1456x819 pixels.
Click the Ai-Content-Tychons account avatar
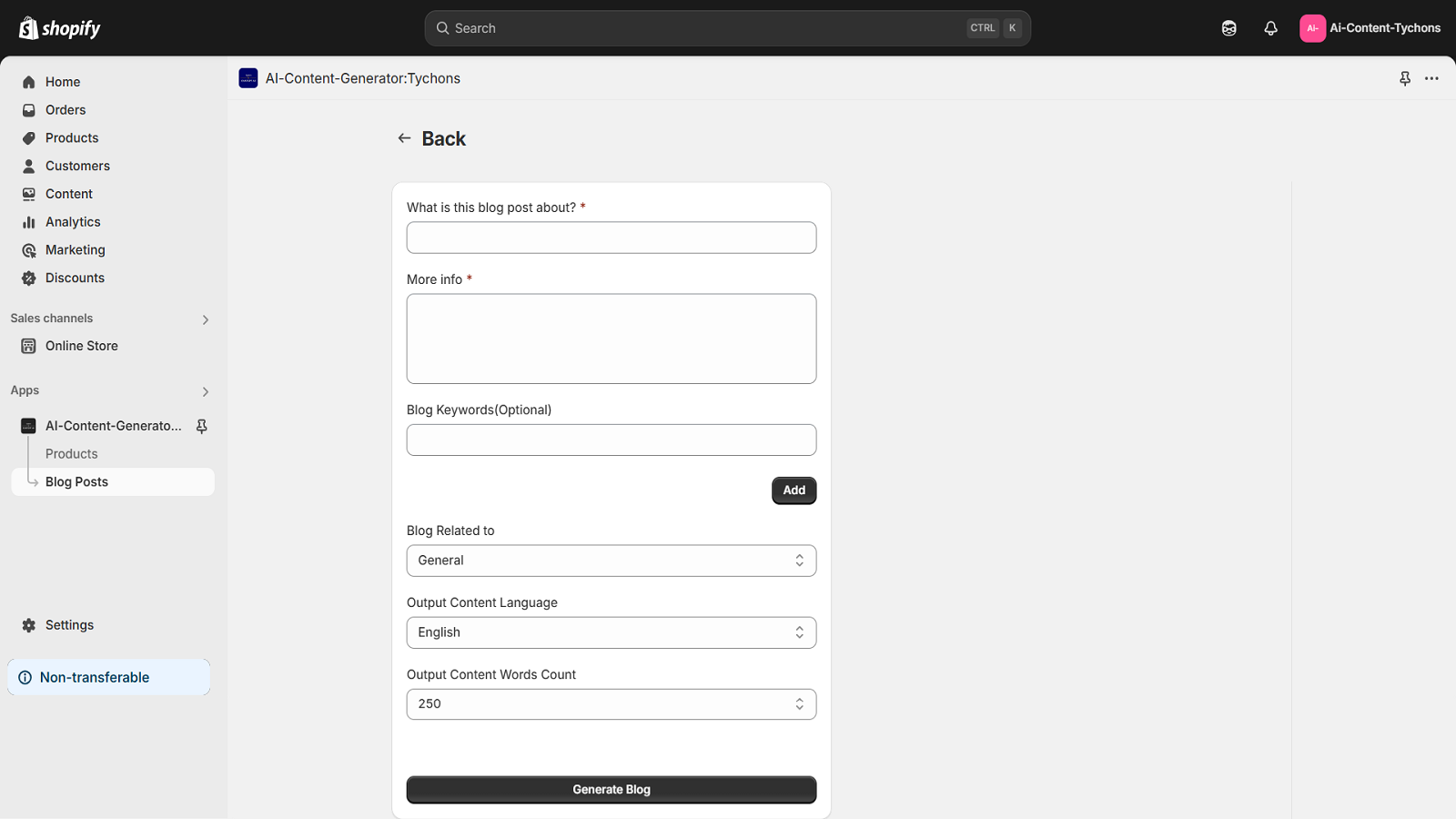(1312, 28)
